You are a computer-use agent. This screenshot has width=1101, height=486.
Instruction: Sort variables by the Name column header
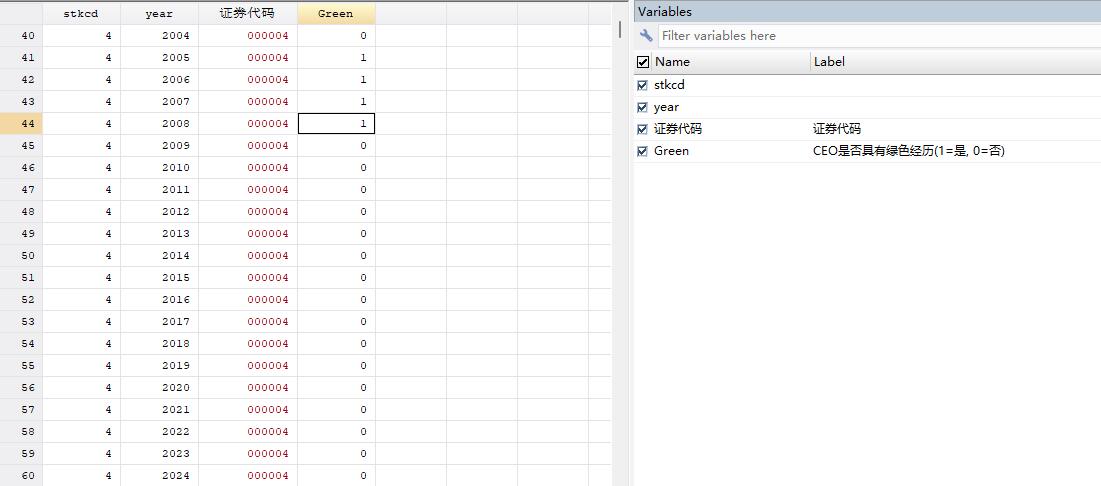[730, 62]
